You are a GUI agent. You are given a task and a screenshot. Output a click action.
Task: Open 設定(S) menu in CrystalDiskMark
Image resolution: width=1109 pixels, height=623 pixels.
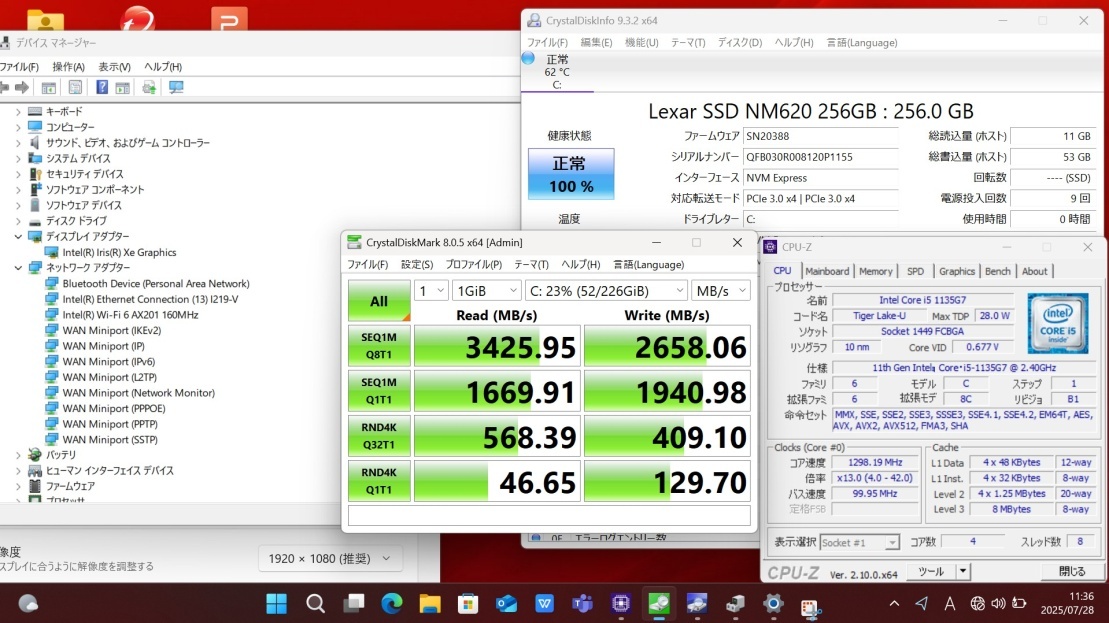pos(416,264)
